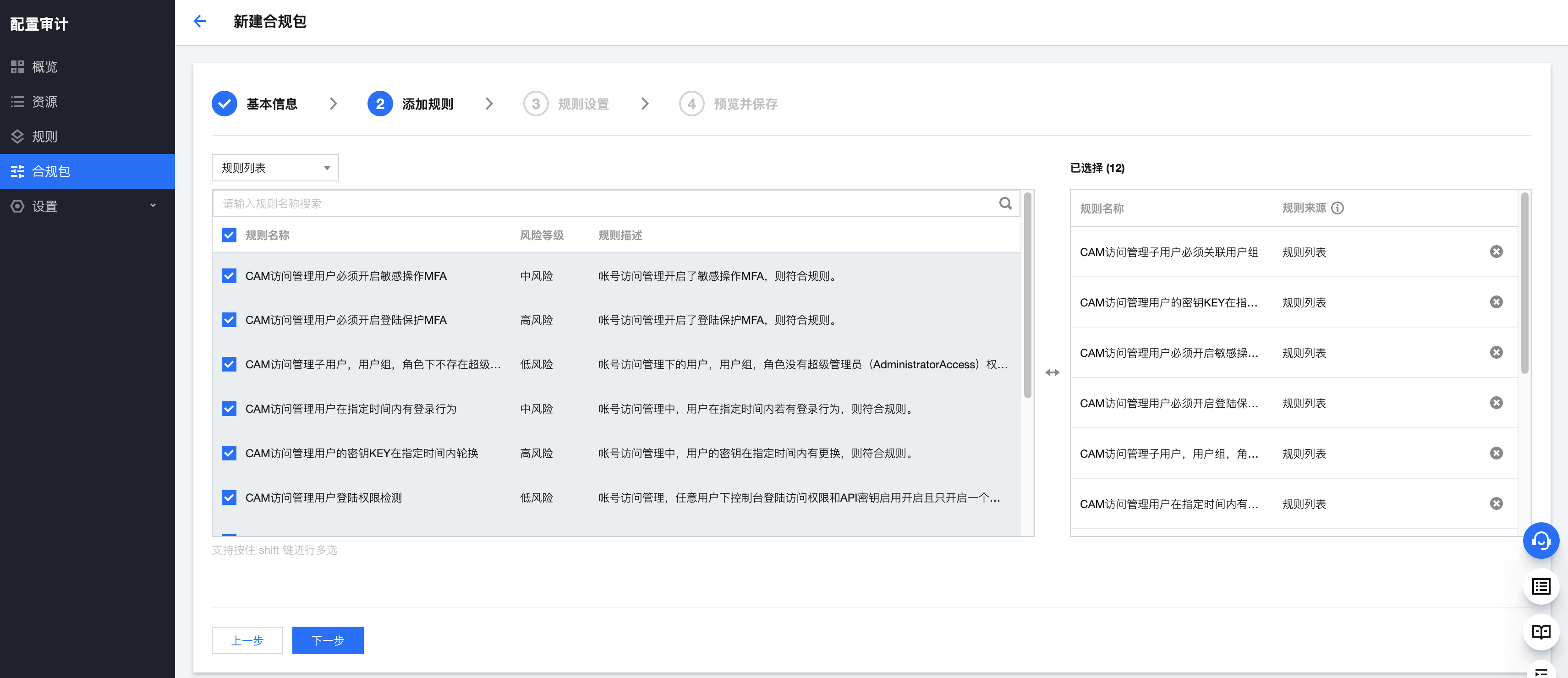Remove CAM访问管理子用户必须关联用户组 from selected list
Image resolution: width=1568 pixels, height=678 pixels.
tap(1496, 252)
